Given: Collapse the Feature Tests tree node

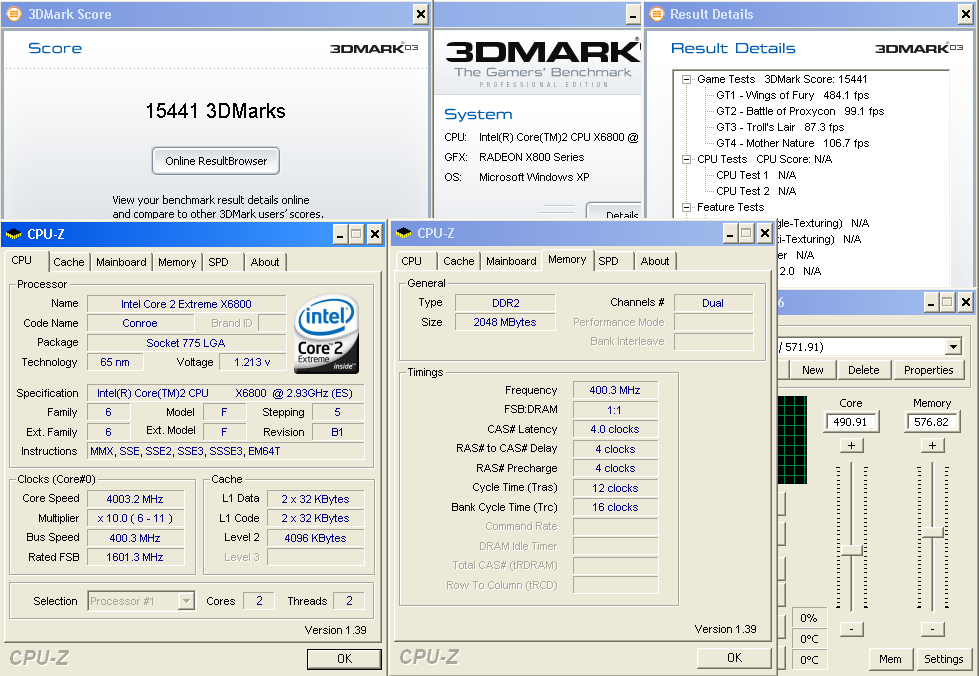Looking at the screenshot, I should tap(686, 207).
